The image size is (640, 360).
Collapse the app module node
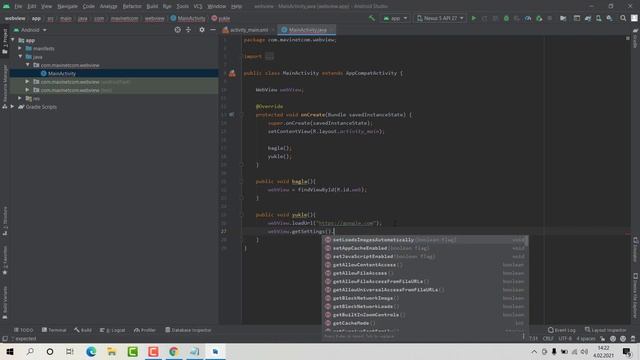pos(13,40)
